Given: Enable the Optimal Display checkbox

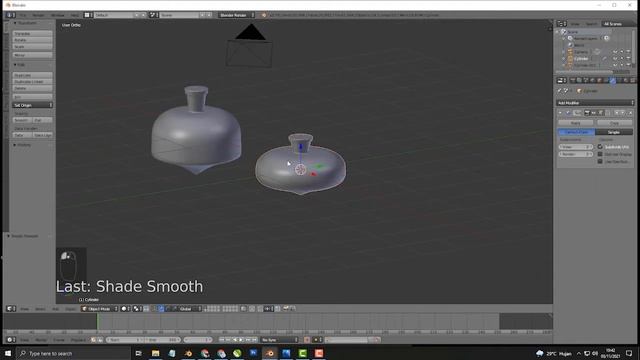Looking at the screenshot, I should pyautogui.click(x=600, y=154).
